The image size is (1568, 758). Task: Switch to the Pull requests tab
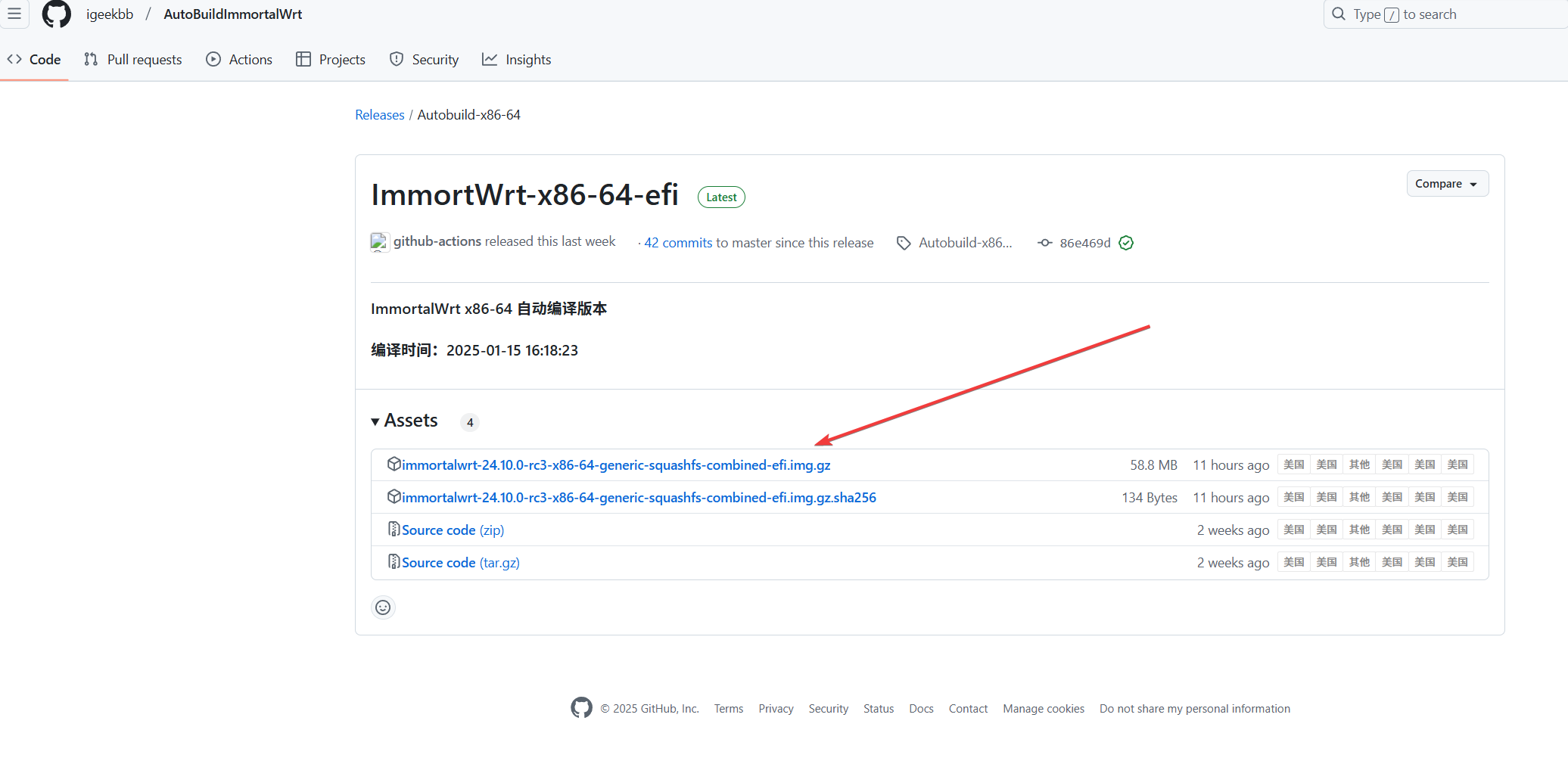(133, 60)
